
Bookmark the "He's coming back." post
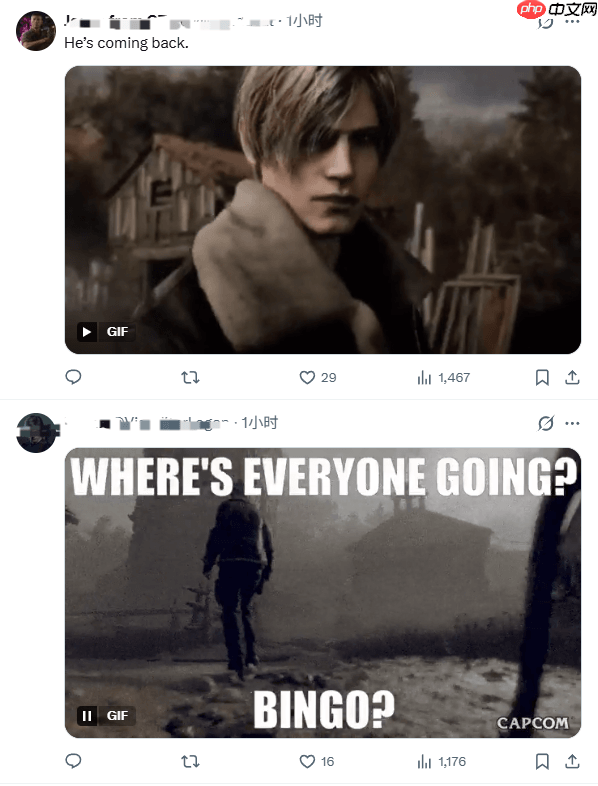pyautogui.click(x=542, y=377)
